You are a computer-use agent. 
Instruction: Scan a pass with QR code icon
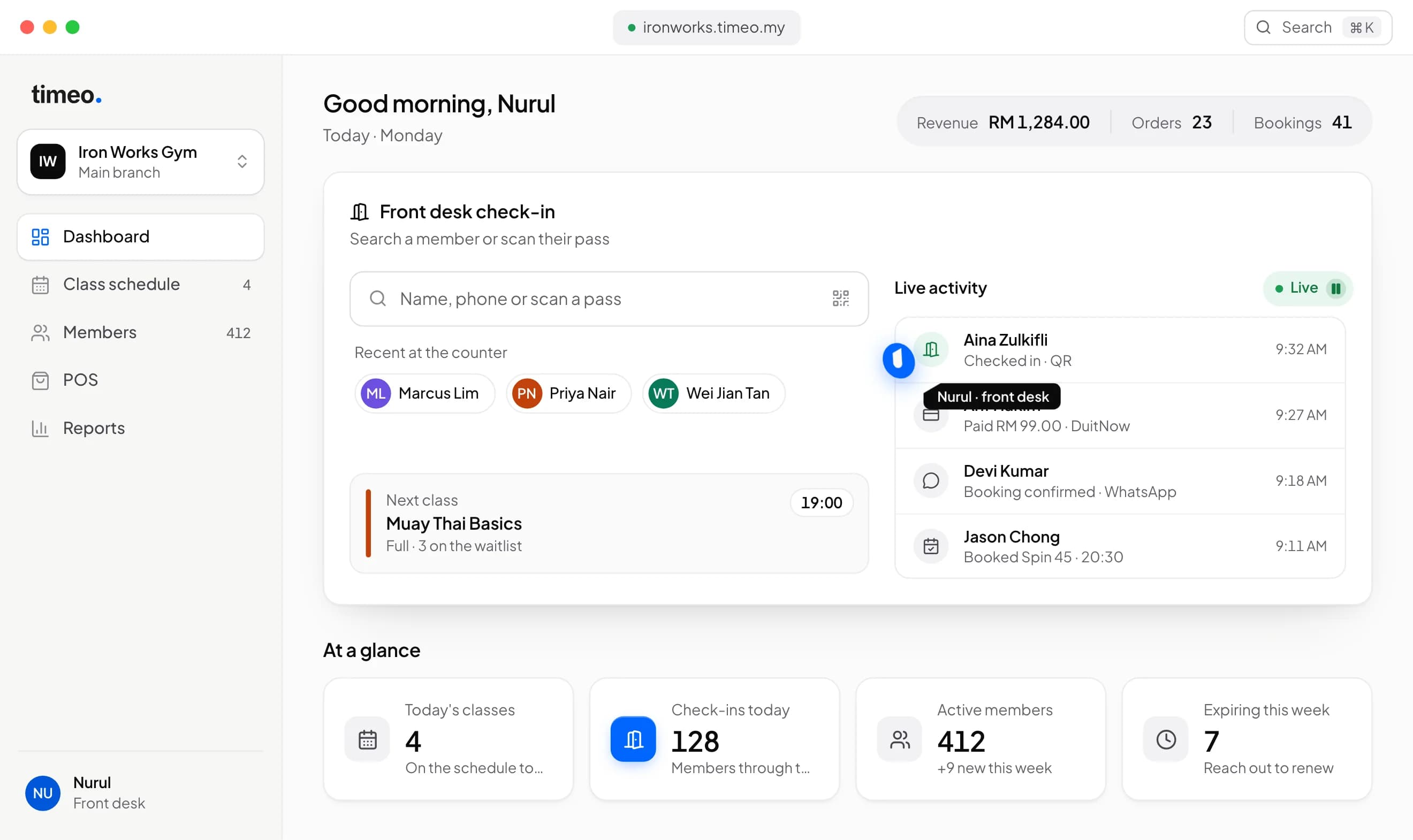pos(840,299)
